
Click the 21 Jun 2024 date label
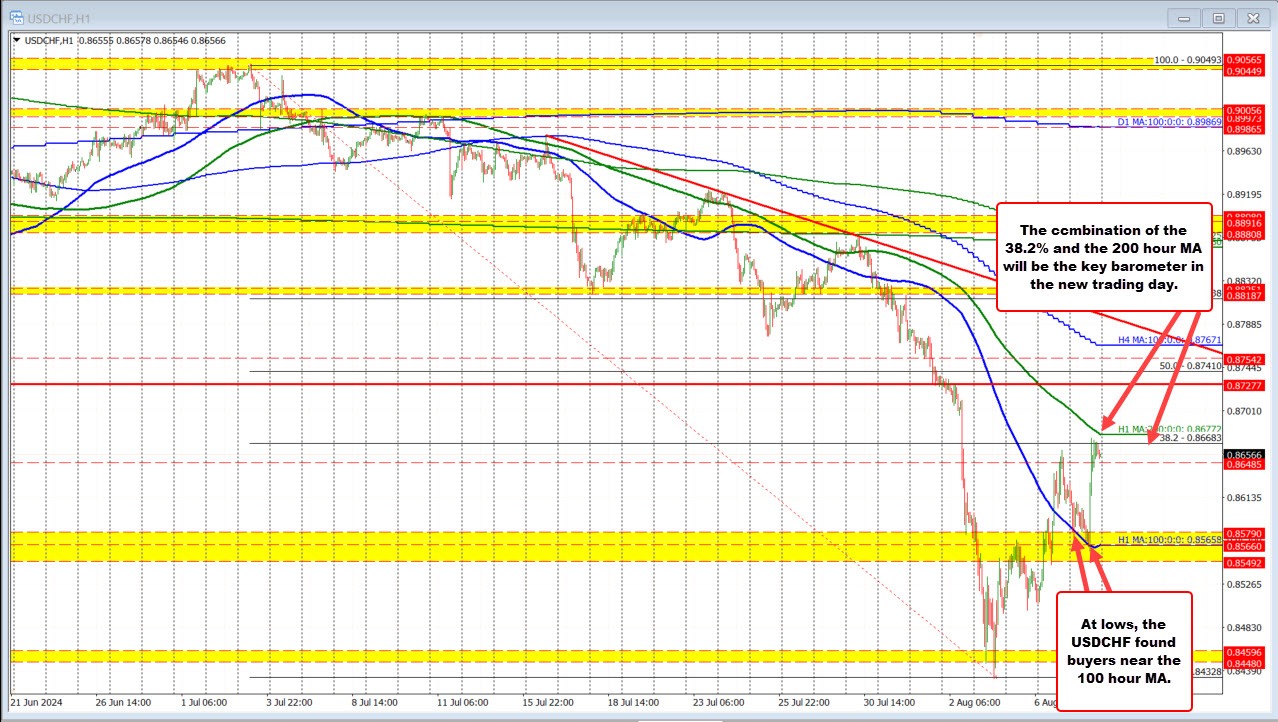[36, 703]
